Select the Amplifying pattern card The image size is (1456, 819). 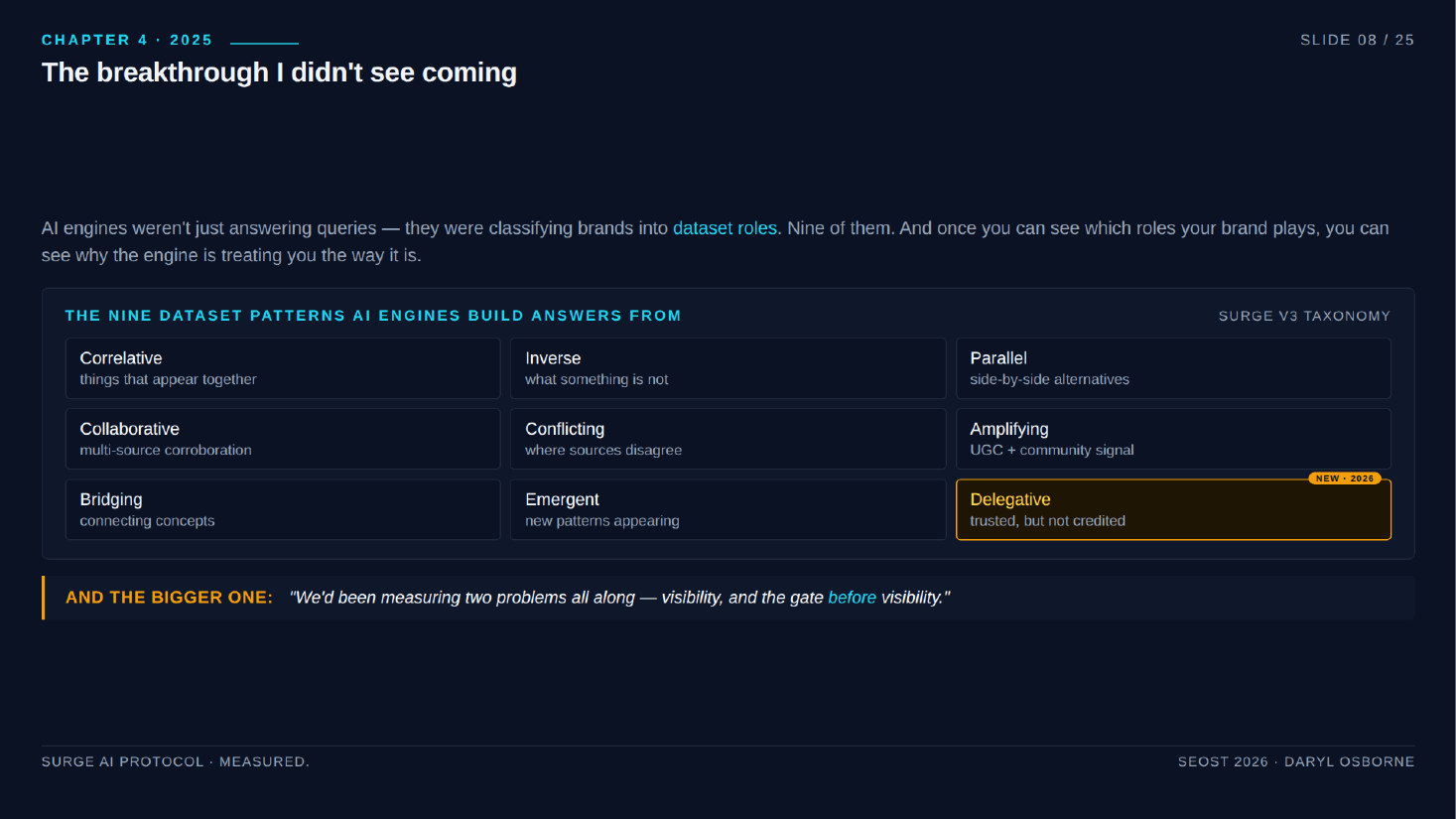click(x=1173, y=439)
